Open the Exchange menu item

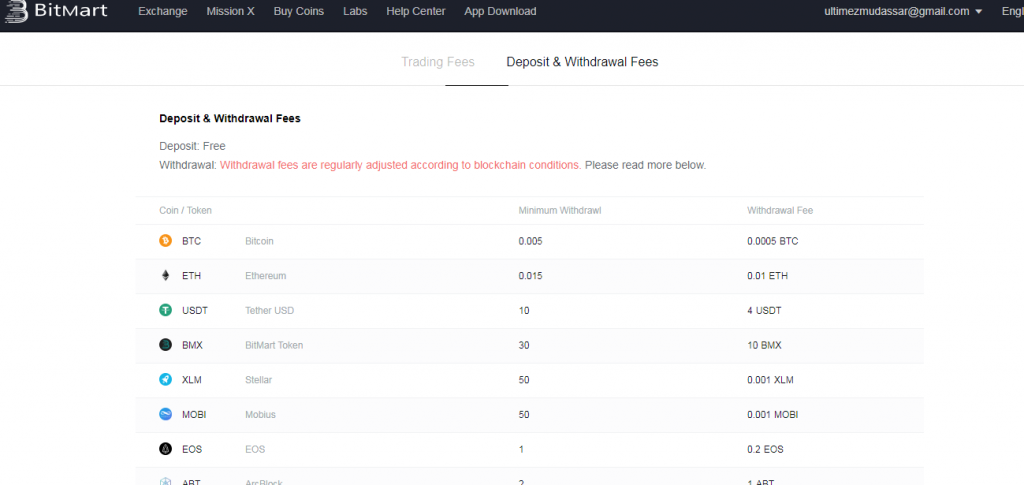click(163, 11)
